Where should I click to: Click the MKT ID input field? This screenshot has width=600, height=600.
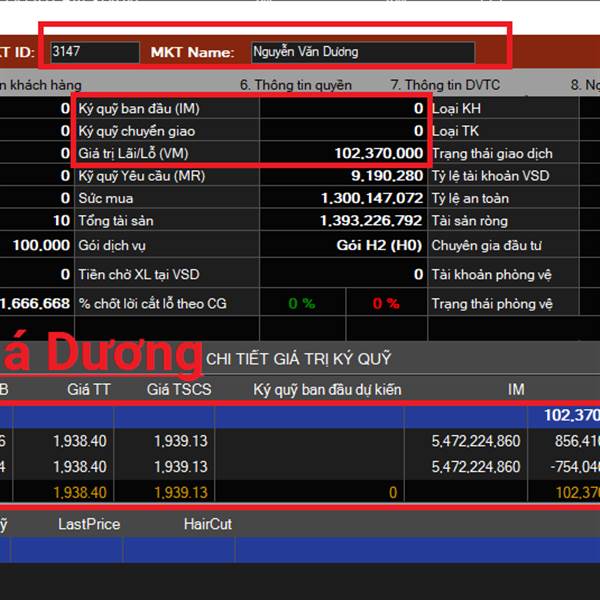tap(94, 52)
